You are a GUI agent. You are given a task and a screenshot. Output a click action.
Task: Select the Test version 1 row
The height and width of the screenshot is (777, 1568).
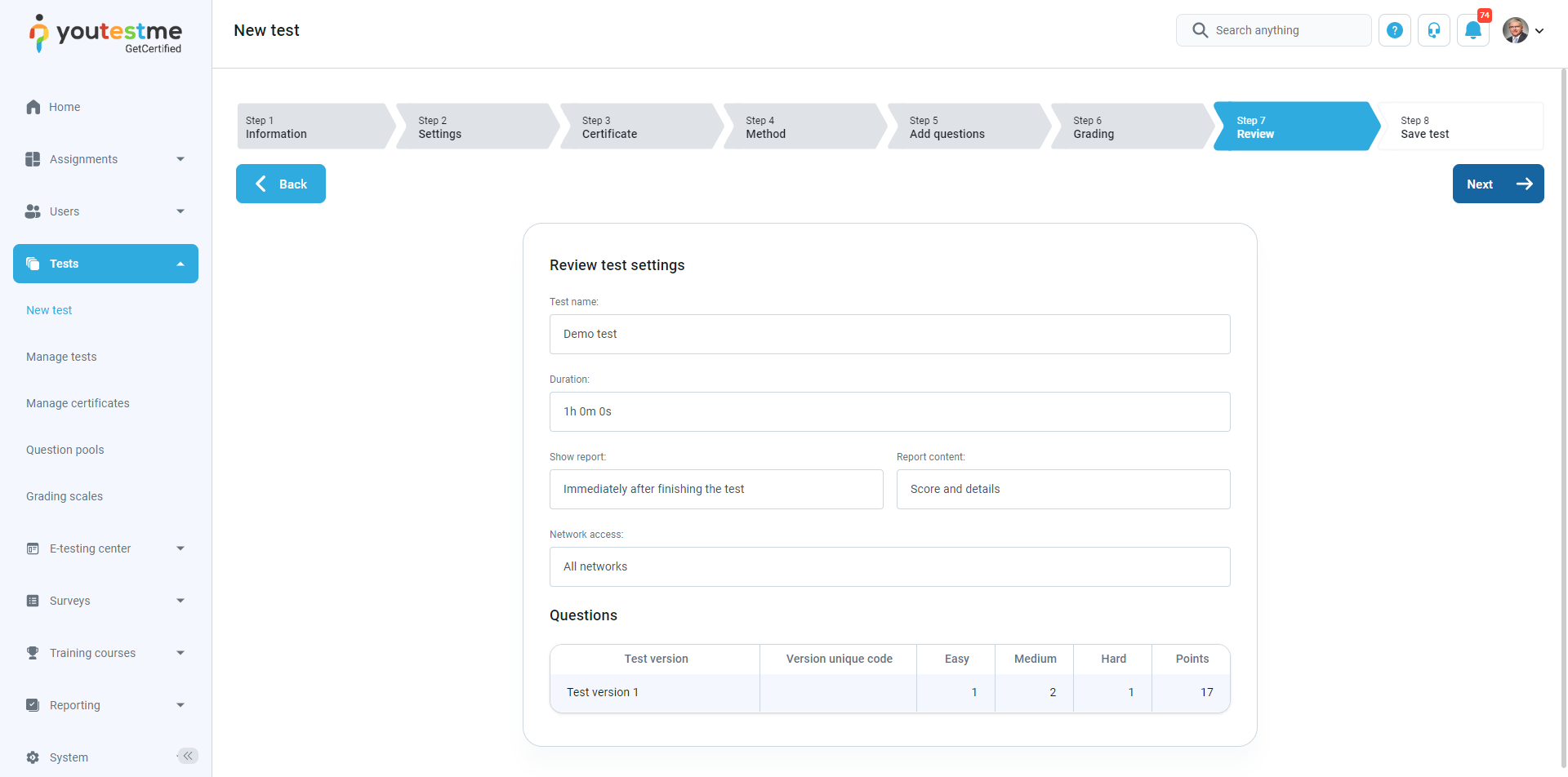[889, 692]
